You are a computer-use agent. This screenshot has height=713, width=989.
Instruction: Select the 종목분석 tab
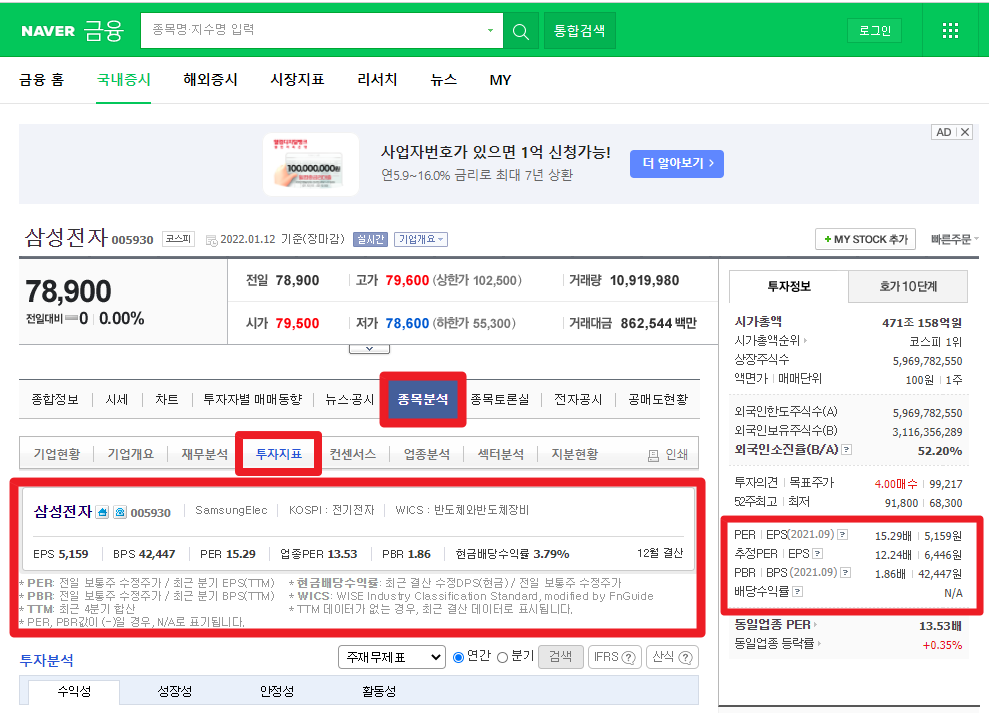(423, 399)
